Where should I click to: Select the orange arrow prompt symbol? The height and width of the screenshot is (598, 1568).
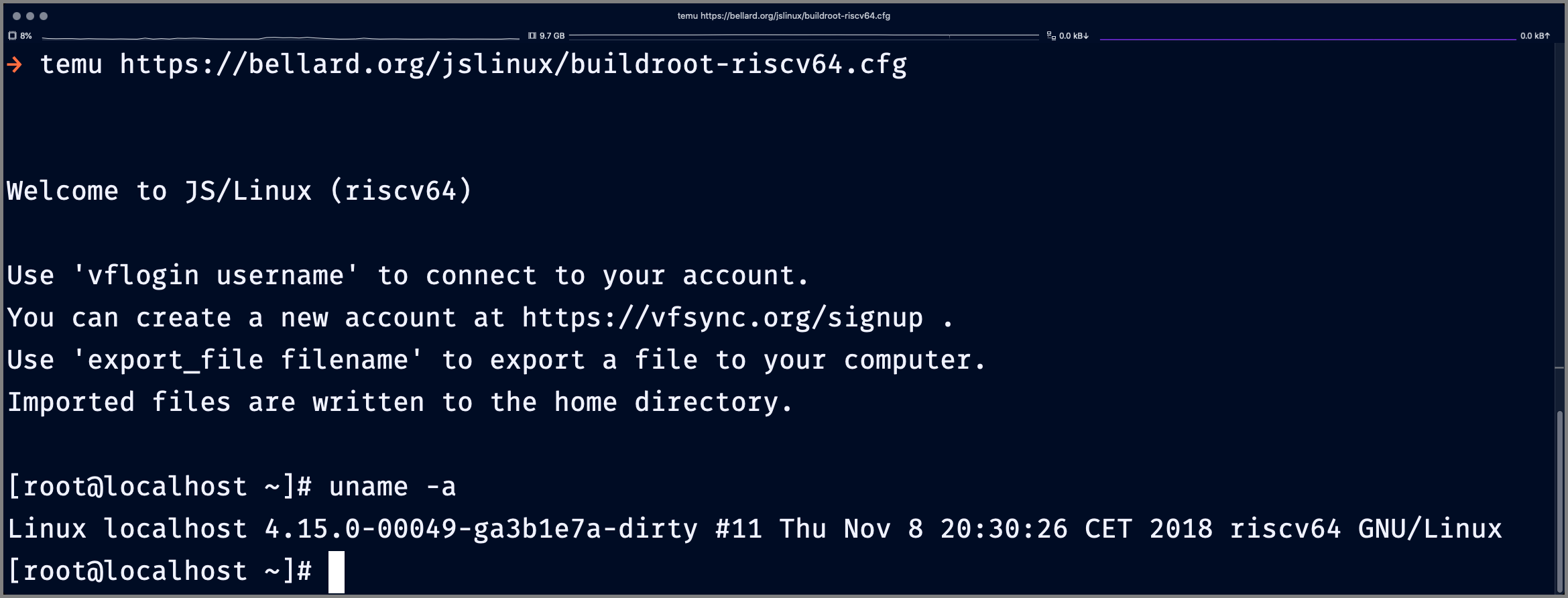pyautogui.click(x=15, y=64)
